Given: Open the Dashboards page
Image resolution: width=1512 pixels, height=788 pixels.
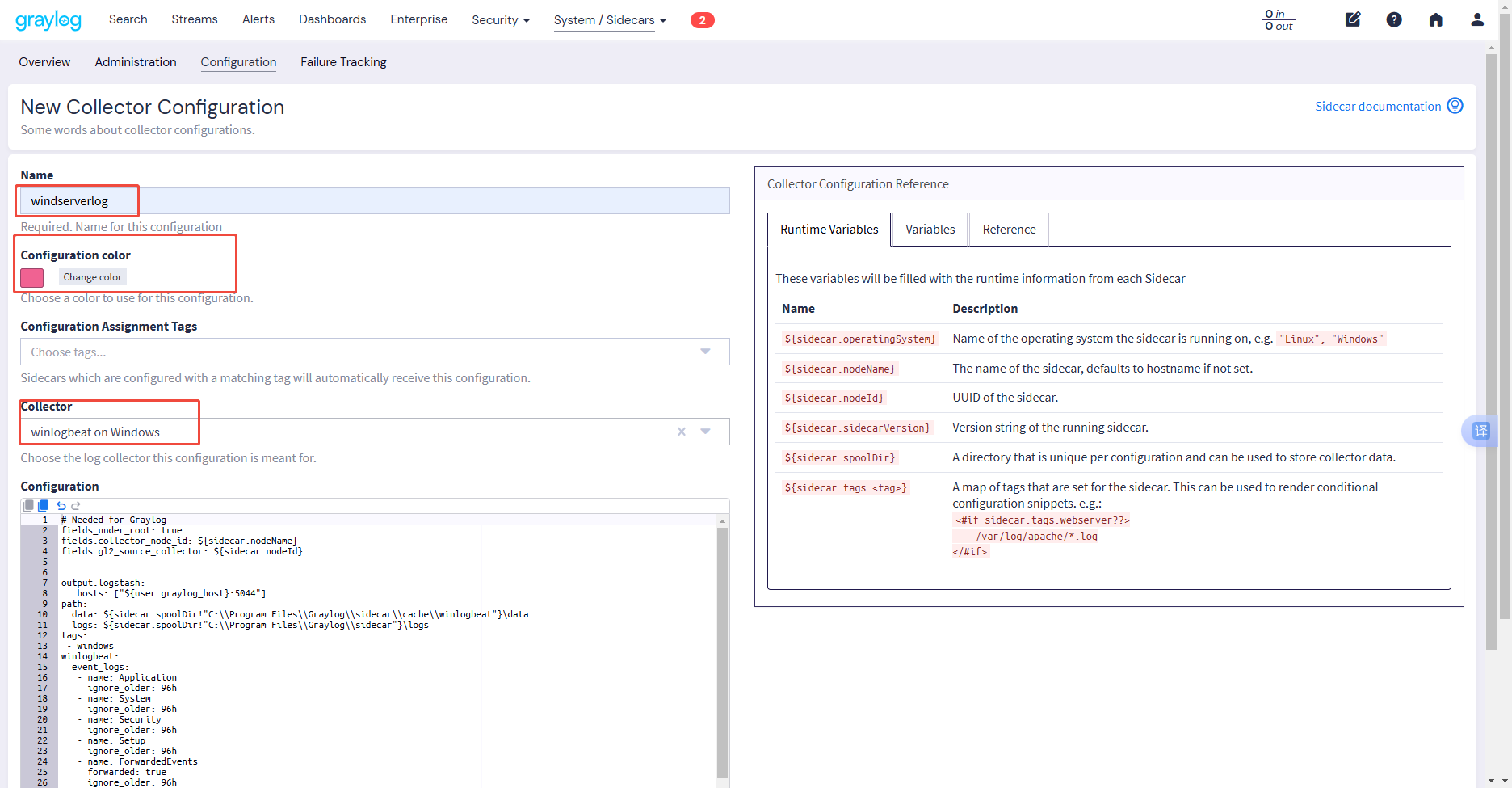Looking at the screenshot, I should [333, 19].
